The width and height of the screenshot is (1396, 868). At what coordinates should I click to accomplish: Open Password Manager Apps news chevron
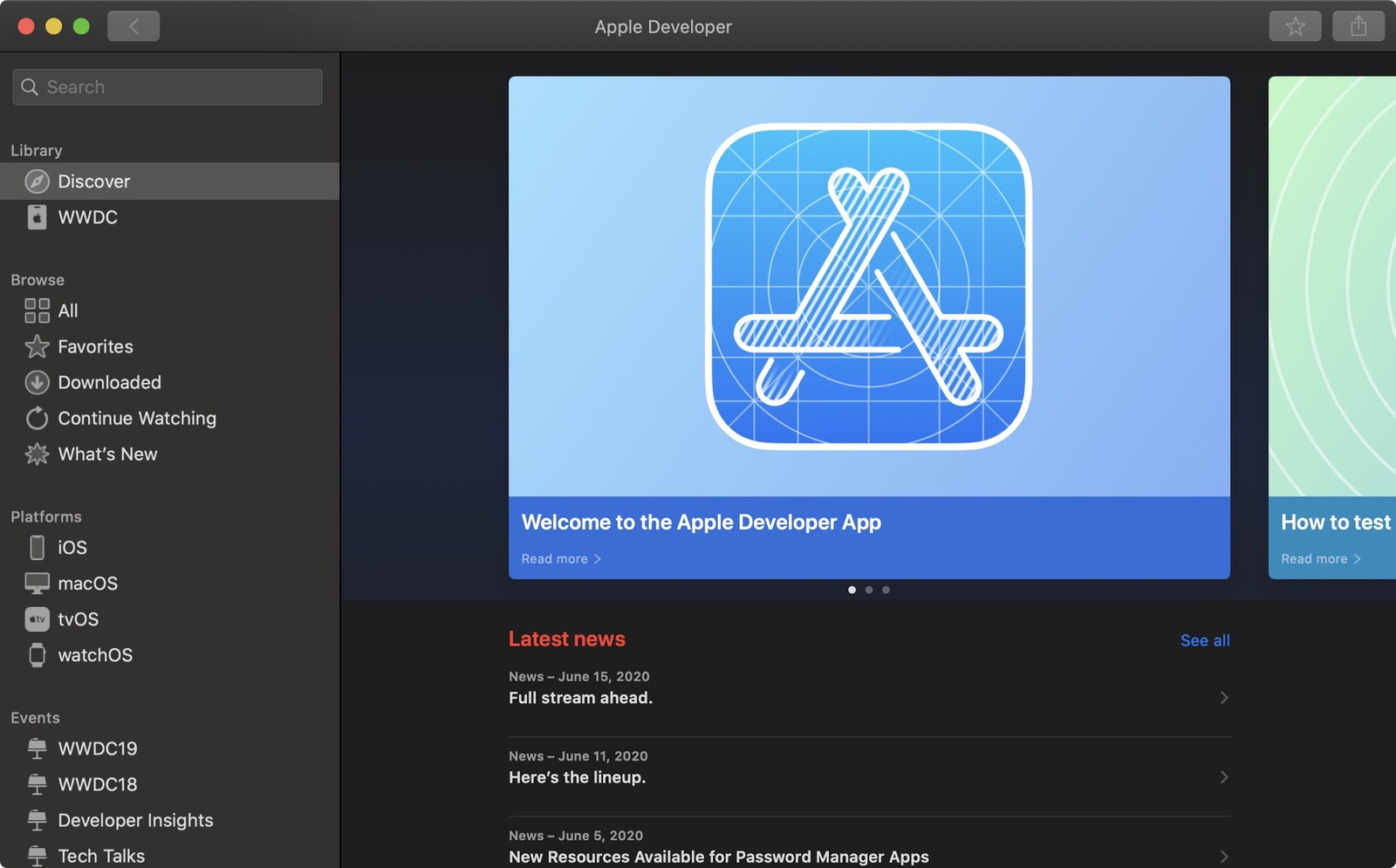1223,857
